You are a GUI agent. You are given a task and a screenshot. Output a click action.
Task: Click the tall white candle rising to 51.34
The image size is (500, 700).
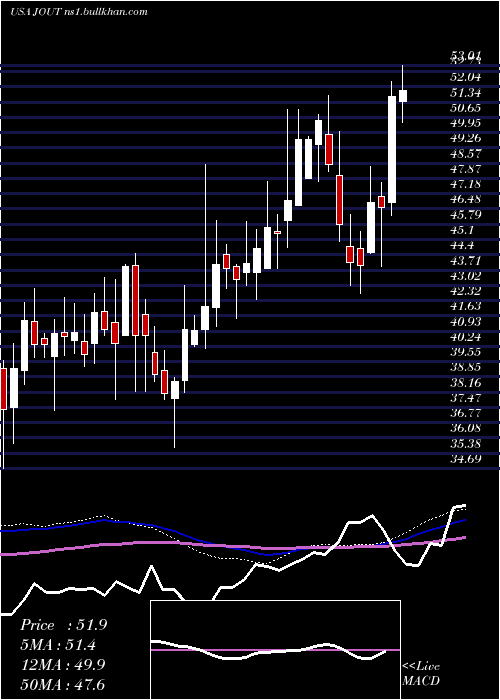point(392,149)
